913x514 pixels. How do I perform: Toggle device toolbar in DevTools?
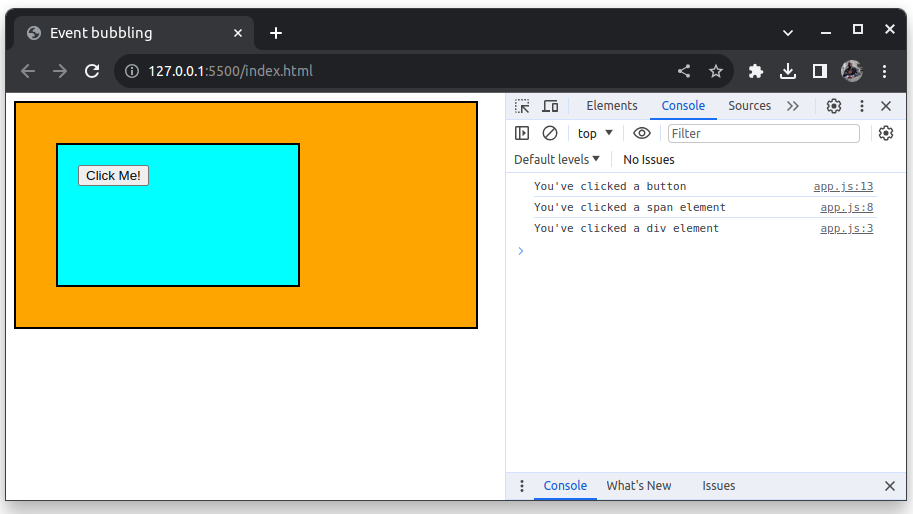click(550, 106)
